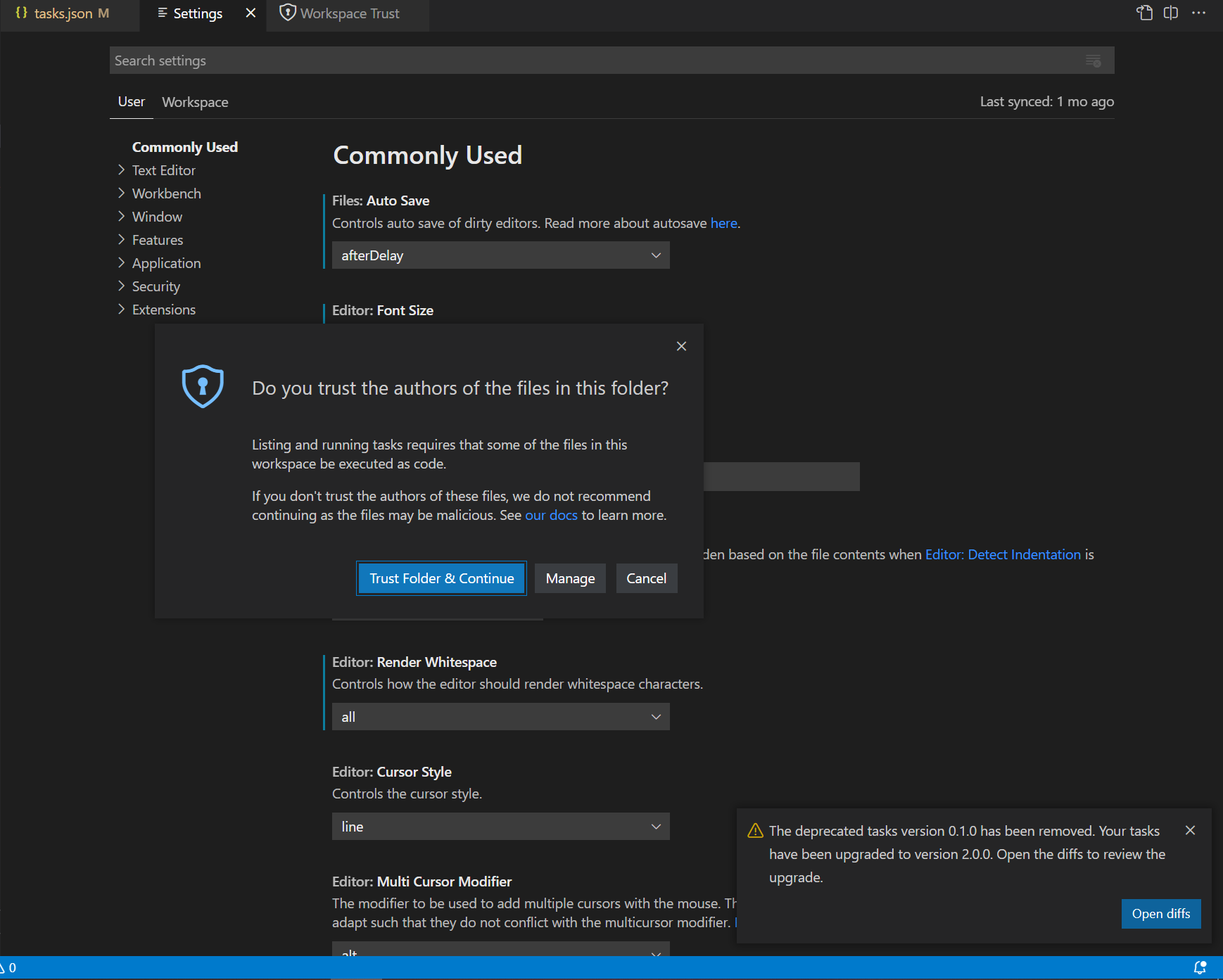Screen dimensions: 1223x980
Task: Click the Split Editor icon
Action: [1171, 13]
